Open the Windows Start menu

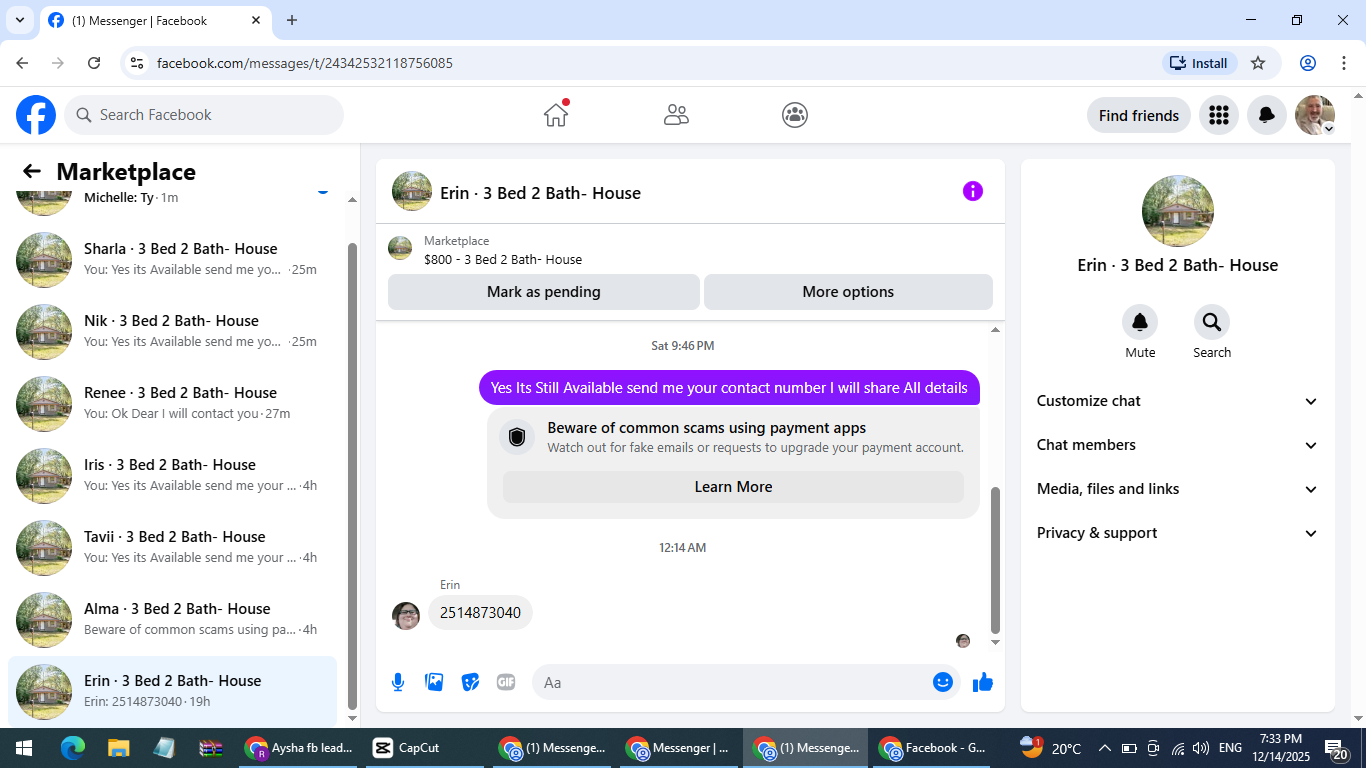(23, 748)
